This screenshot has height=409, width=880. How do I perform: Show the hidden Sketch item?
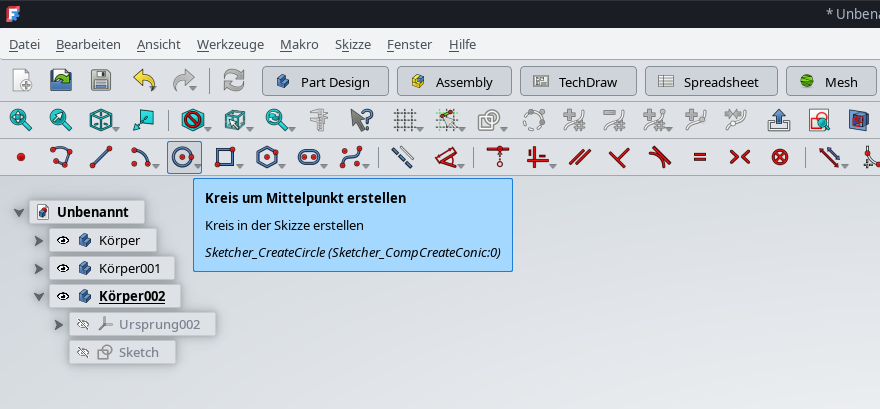83,352
